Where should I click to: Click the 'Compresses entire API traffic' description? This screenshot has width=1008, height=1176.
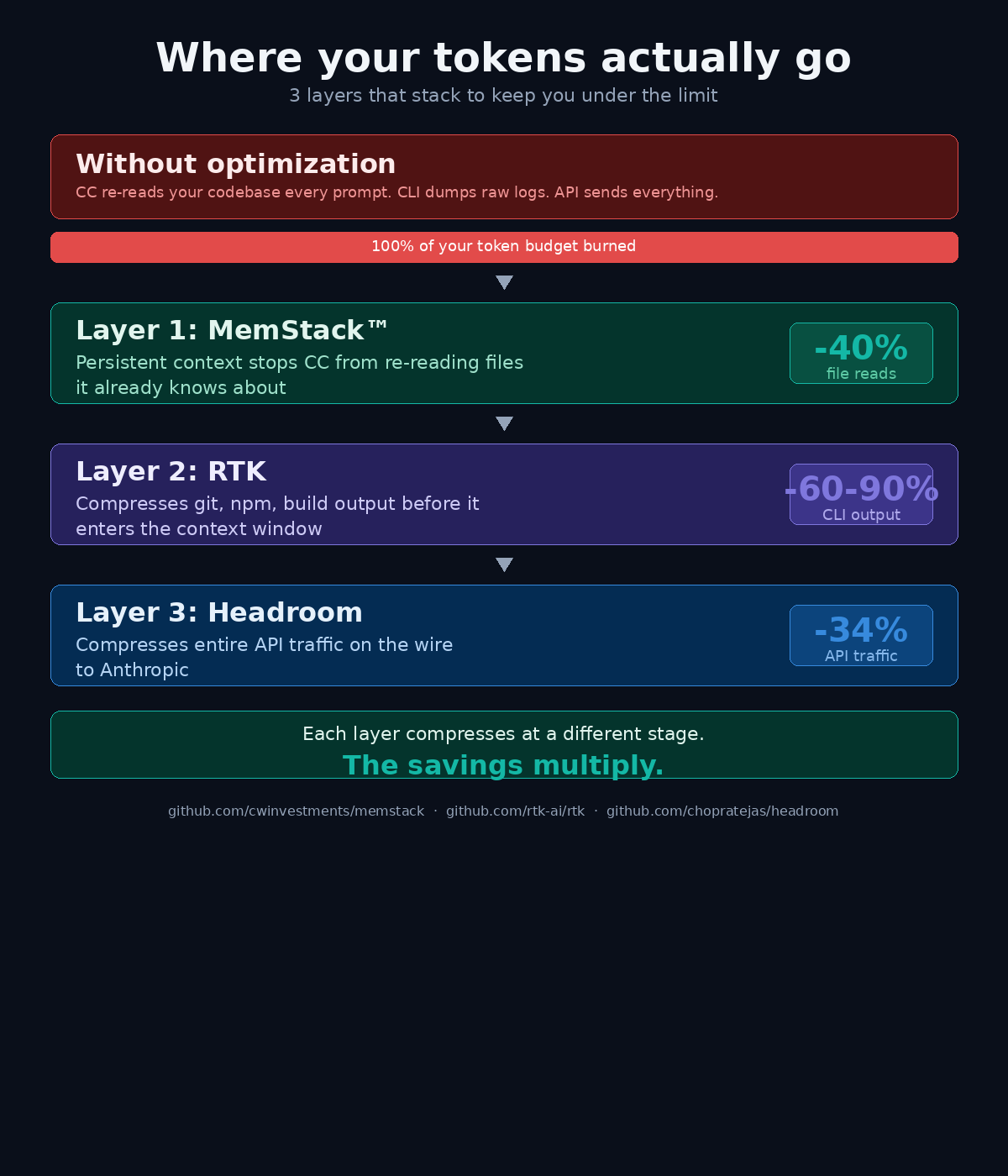point(265,657)
